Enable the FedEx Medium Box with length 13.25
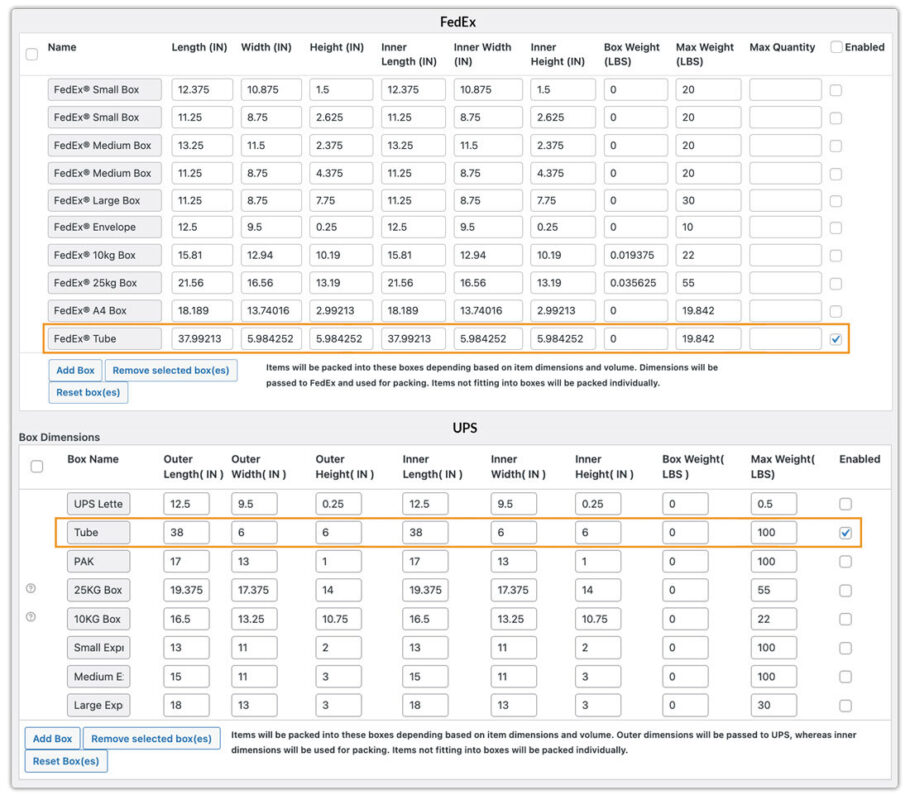 coord(836,146)
